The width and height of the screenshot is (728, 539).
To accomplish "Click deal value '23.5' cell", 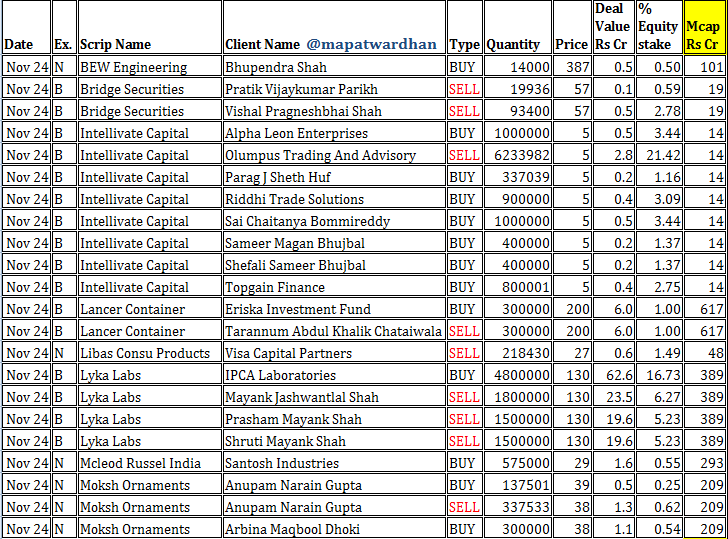I will tap(614, 397).
